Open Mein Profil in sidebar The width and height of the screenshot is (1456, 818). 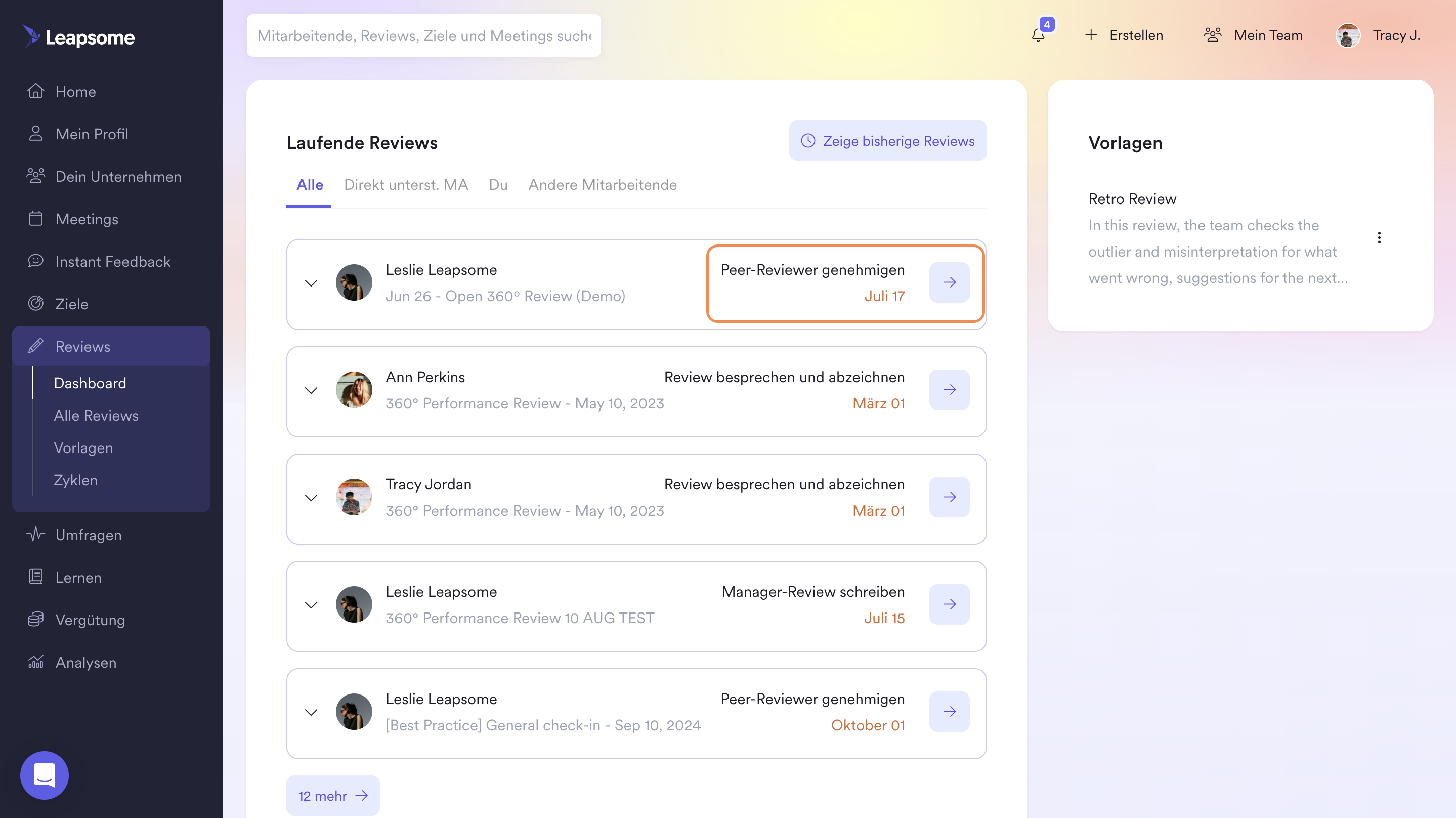tap(92, 134)
